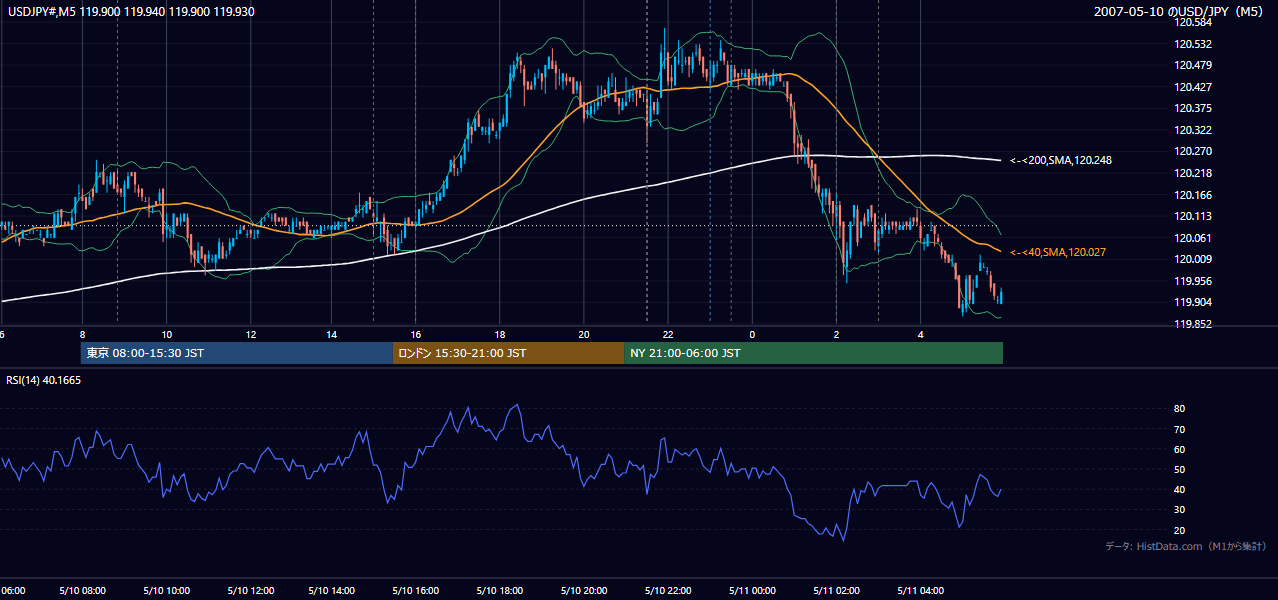Click price axis value 120.218

(1194, 173)
